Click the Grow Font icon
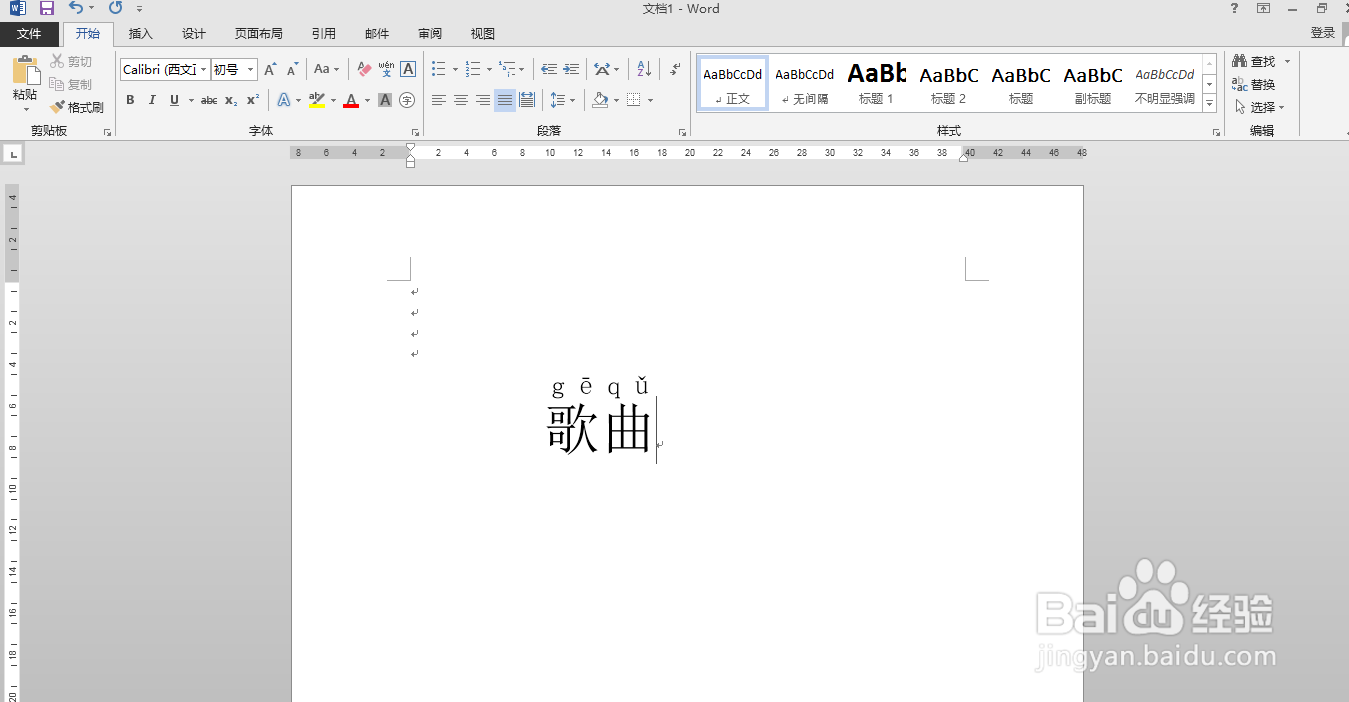 (270, 70)
